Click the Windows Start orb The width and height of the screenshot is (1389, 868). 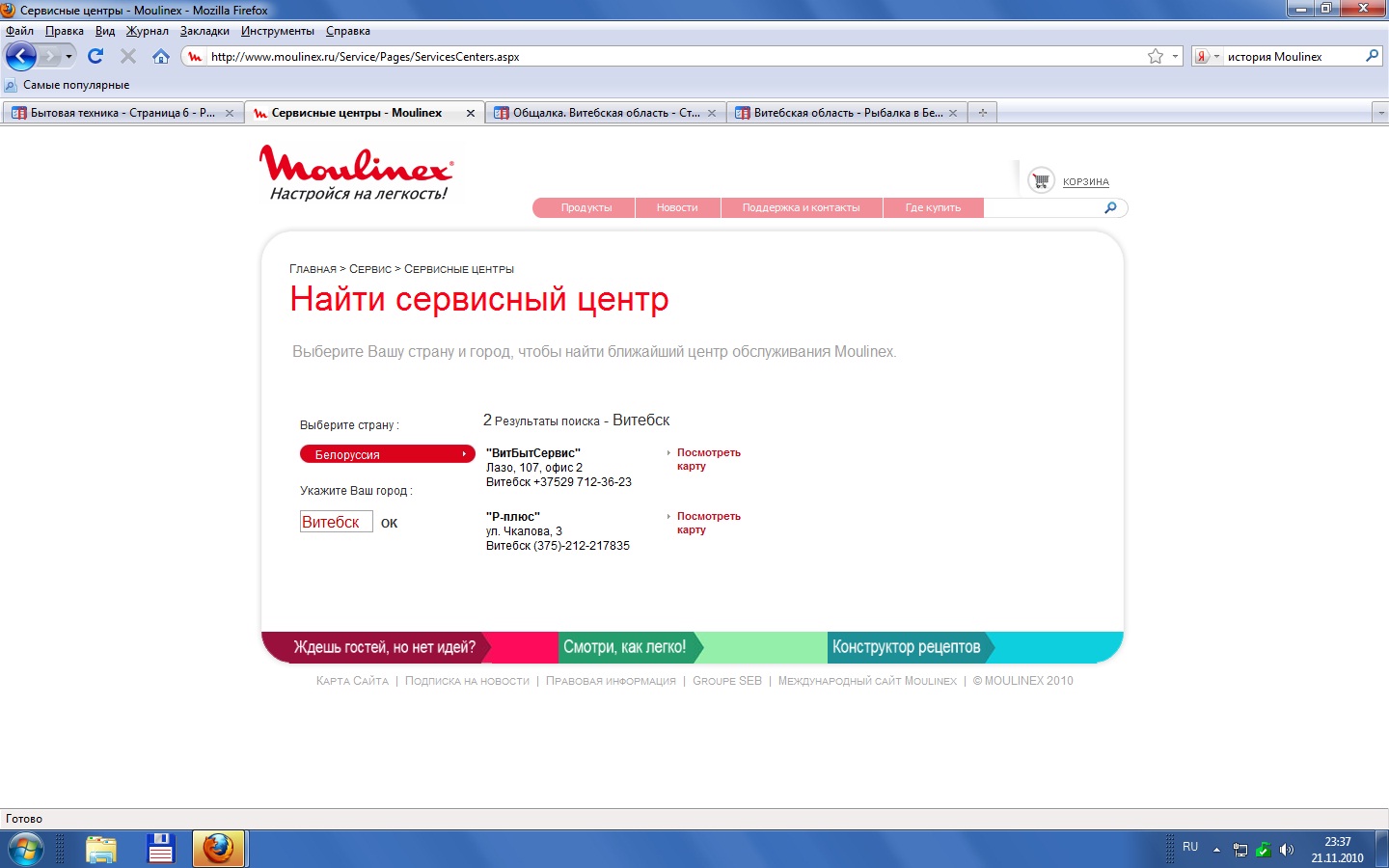tap(26, 849)
